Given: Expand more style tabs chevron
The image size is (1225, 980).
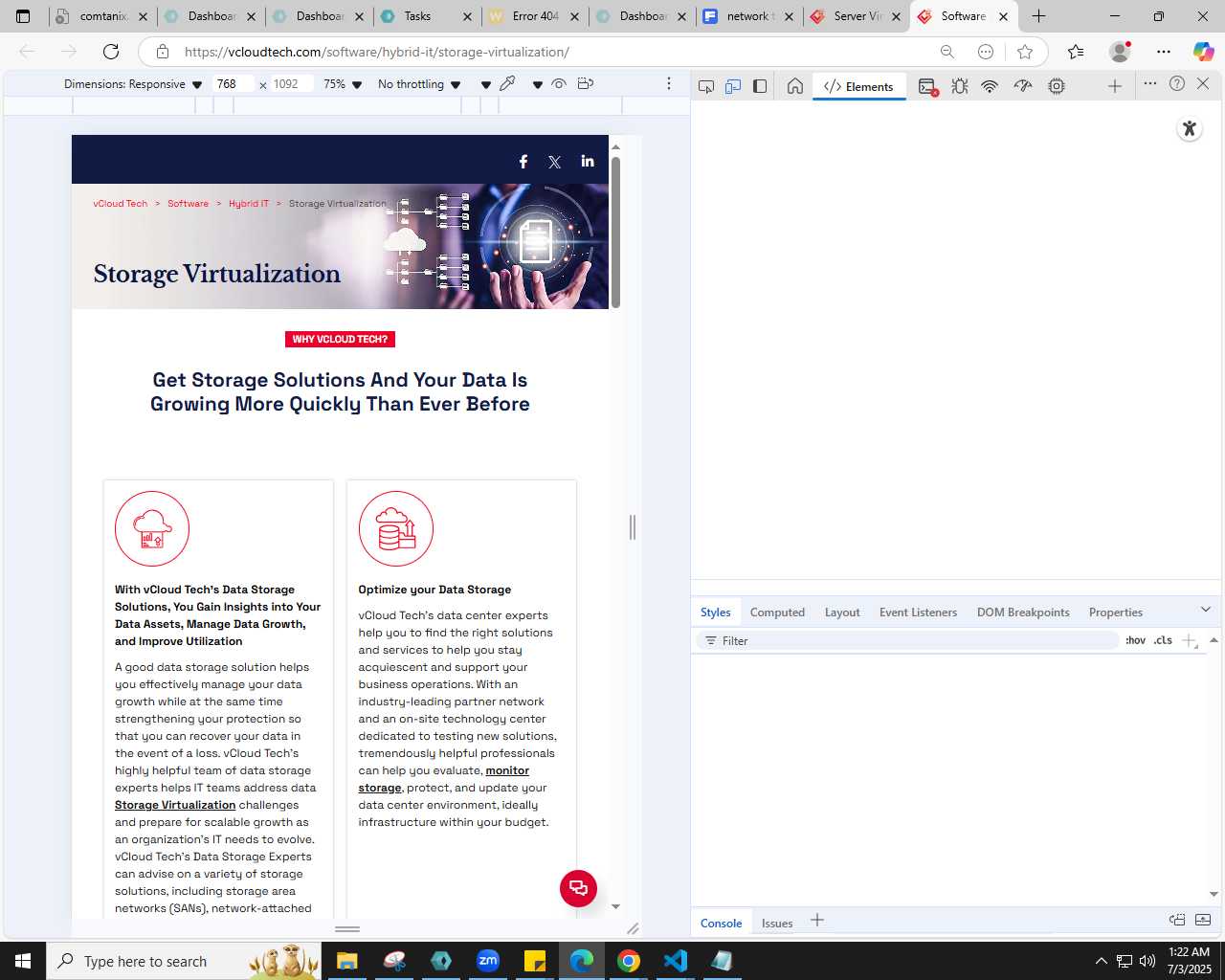Looking at the screenshot, I should pos(1206,610).
